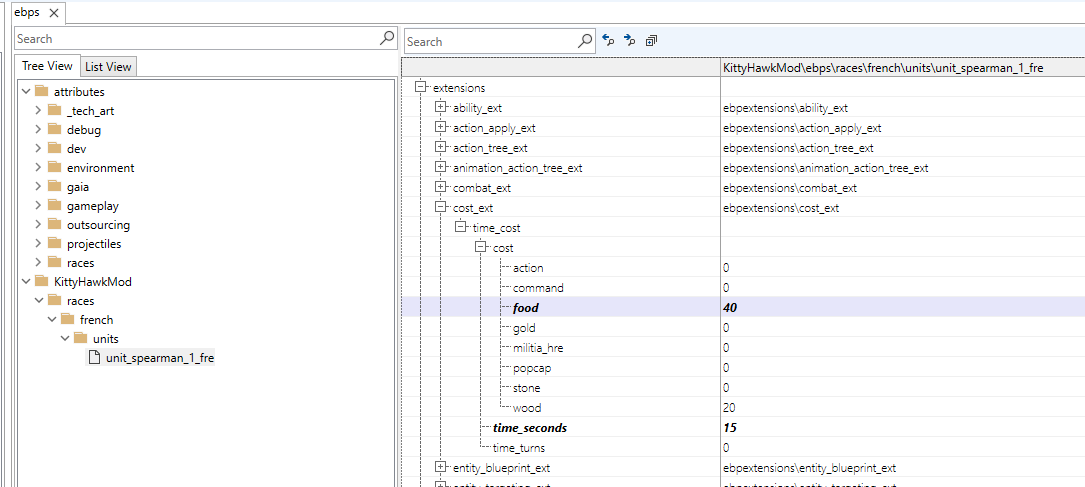
Task: Select the gold property label
Action: (525, 328)
